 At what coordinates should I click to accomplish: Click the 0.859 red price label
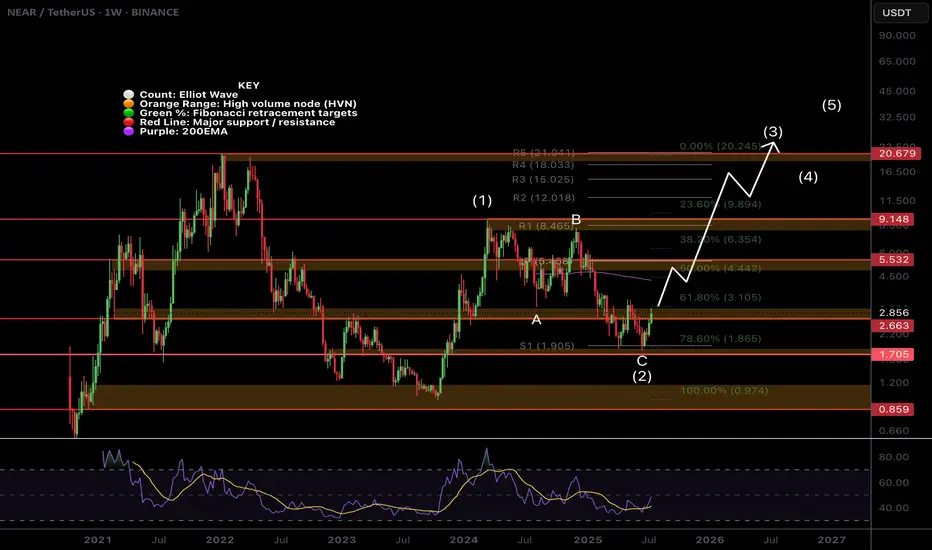point(894,409)
